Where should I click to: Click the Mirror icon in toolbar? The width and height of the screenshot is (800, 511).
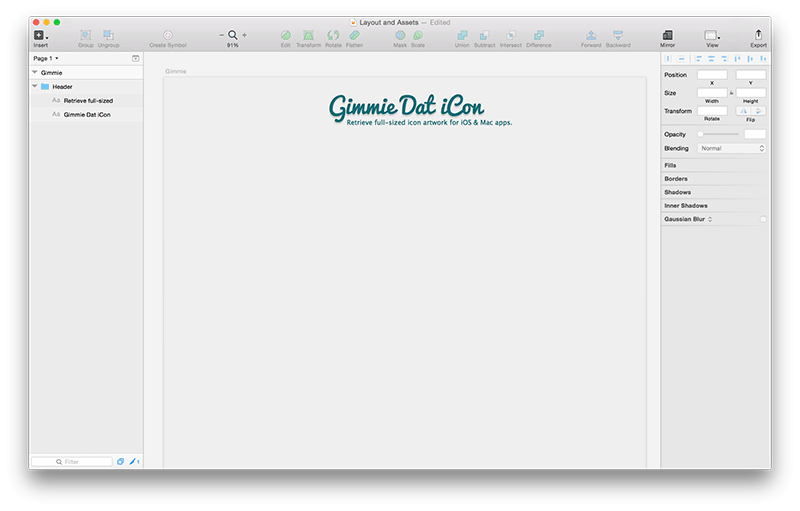667,36
